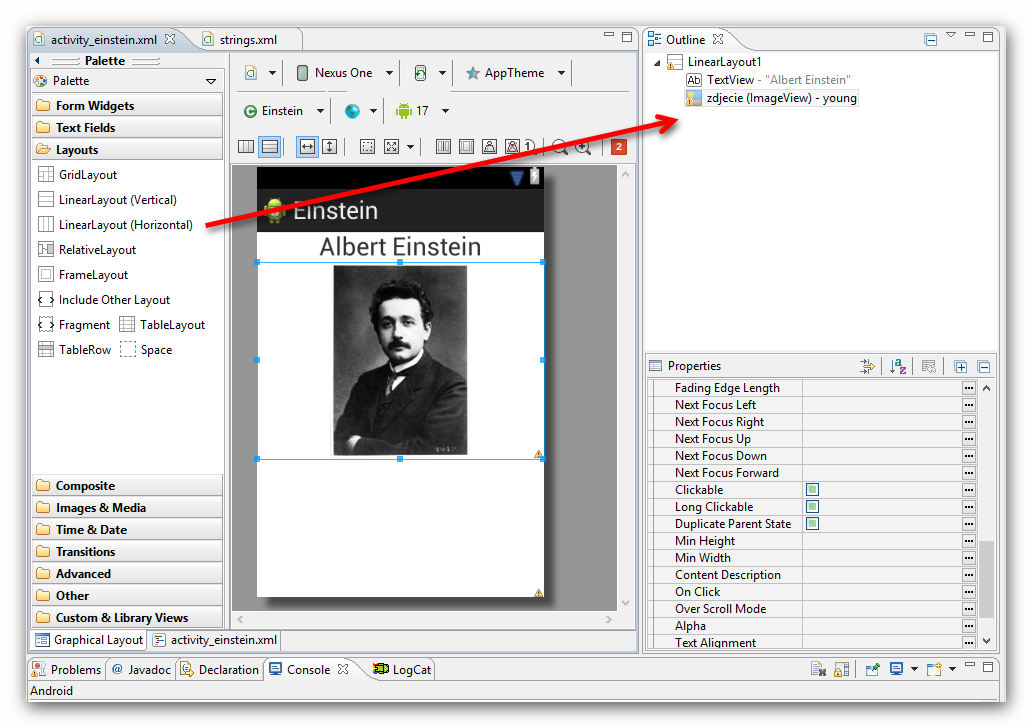Expand the Images & Media palette category
Screen dimensions: 1032x728
click(127, 507)
